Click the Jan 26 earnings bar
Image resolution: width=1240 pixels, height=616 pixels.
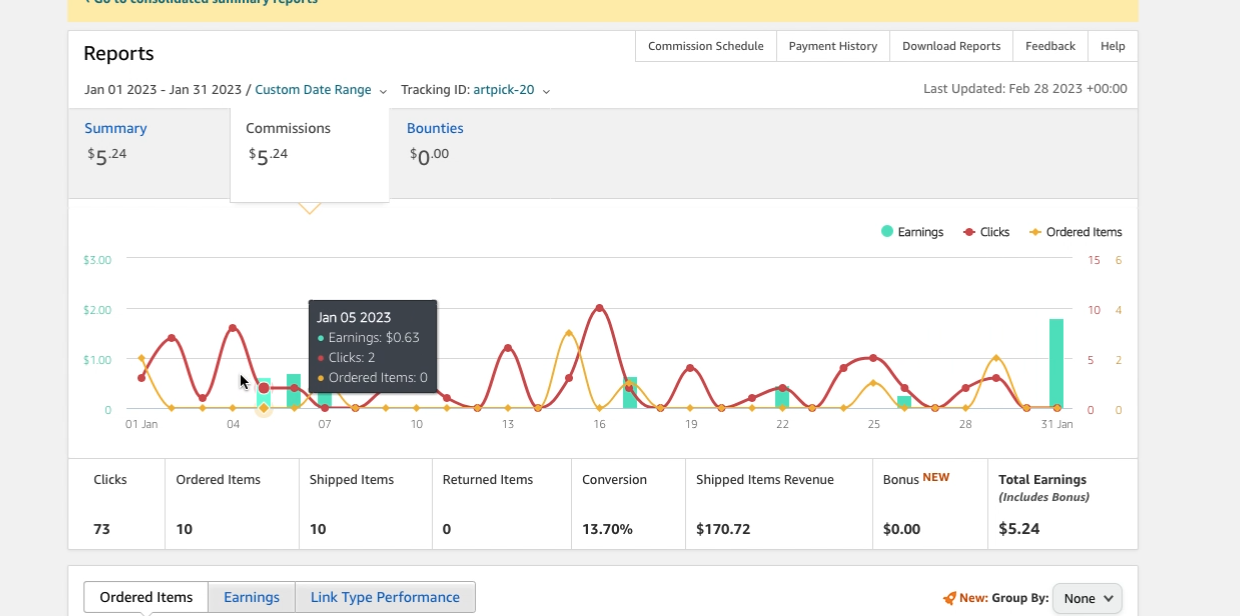click(x=904, y=403)
